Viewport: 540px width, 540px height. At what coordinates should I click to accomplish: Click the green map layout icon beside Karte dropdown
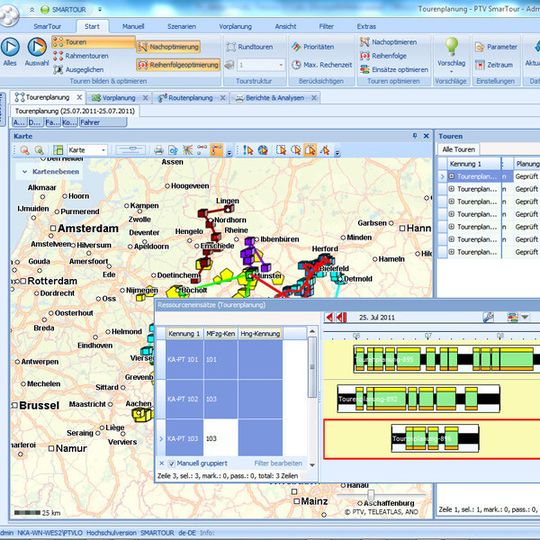tap(58, 150)
